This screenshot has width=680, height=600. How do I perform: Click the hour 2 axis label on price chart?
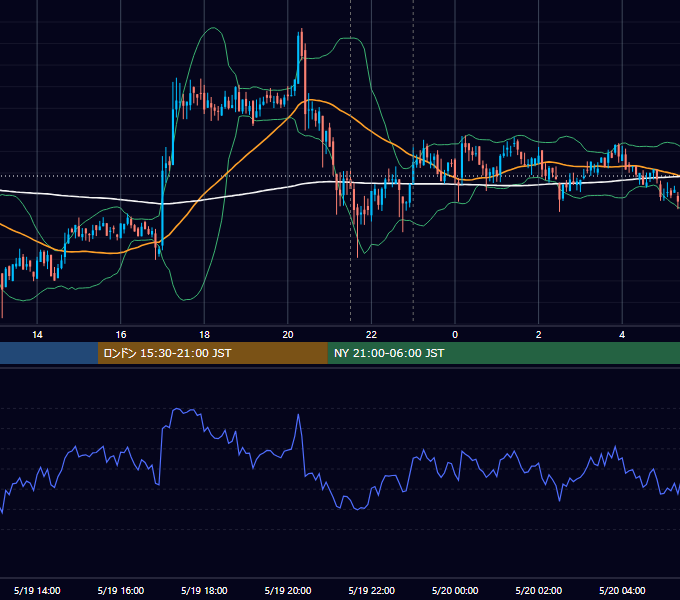point(539,335)
